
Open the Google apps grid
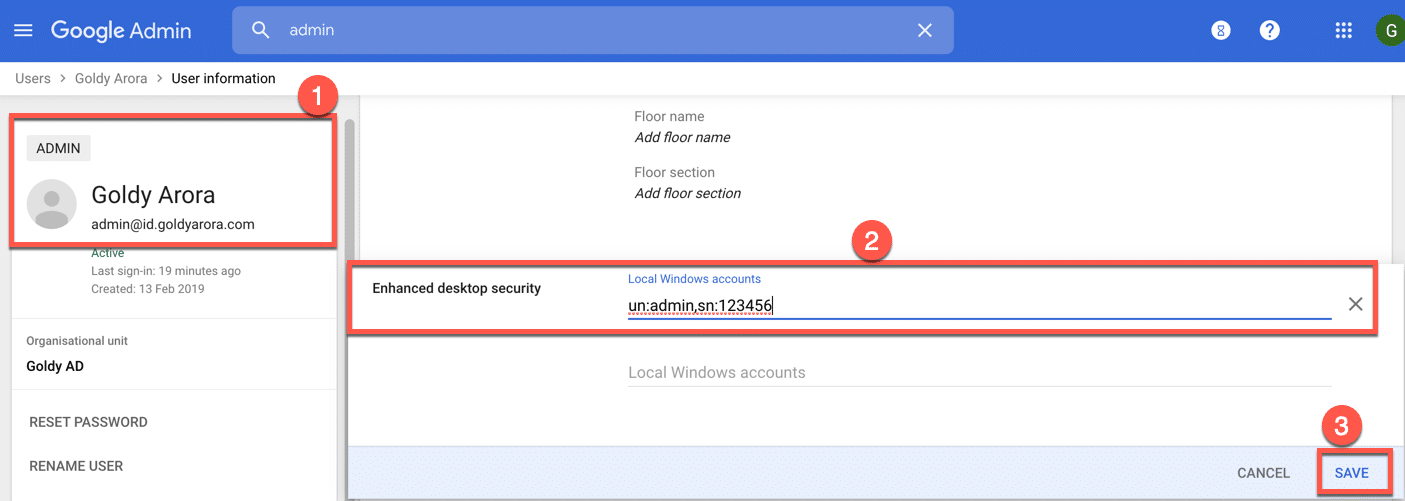pyautogui.click(x=1344, y=30)
